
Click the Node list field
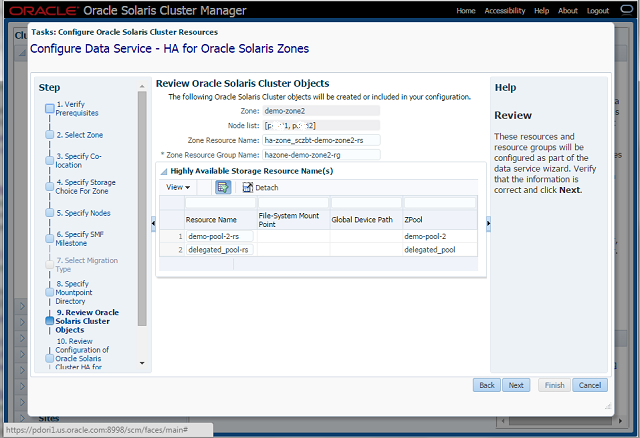321,125
